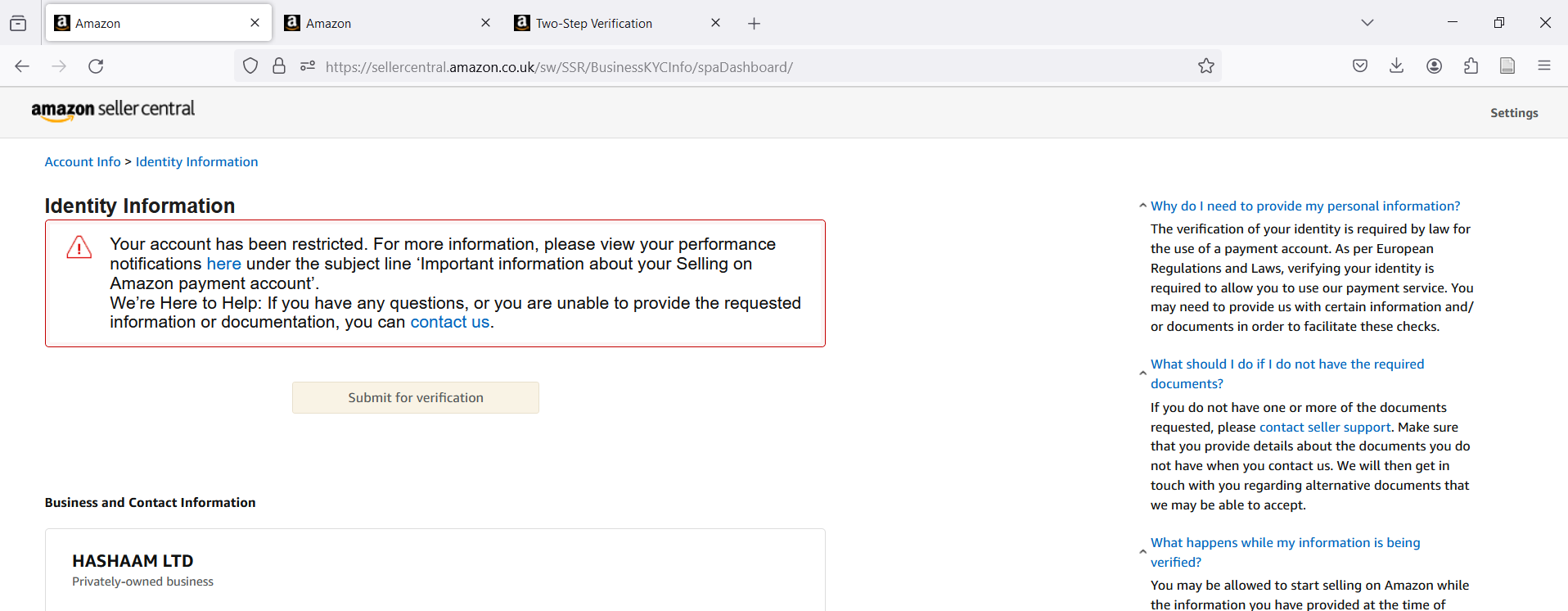Screen dimensions: 1568x611
Task: Select the first Amazon tab
Action: 158,23
